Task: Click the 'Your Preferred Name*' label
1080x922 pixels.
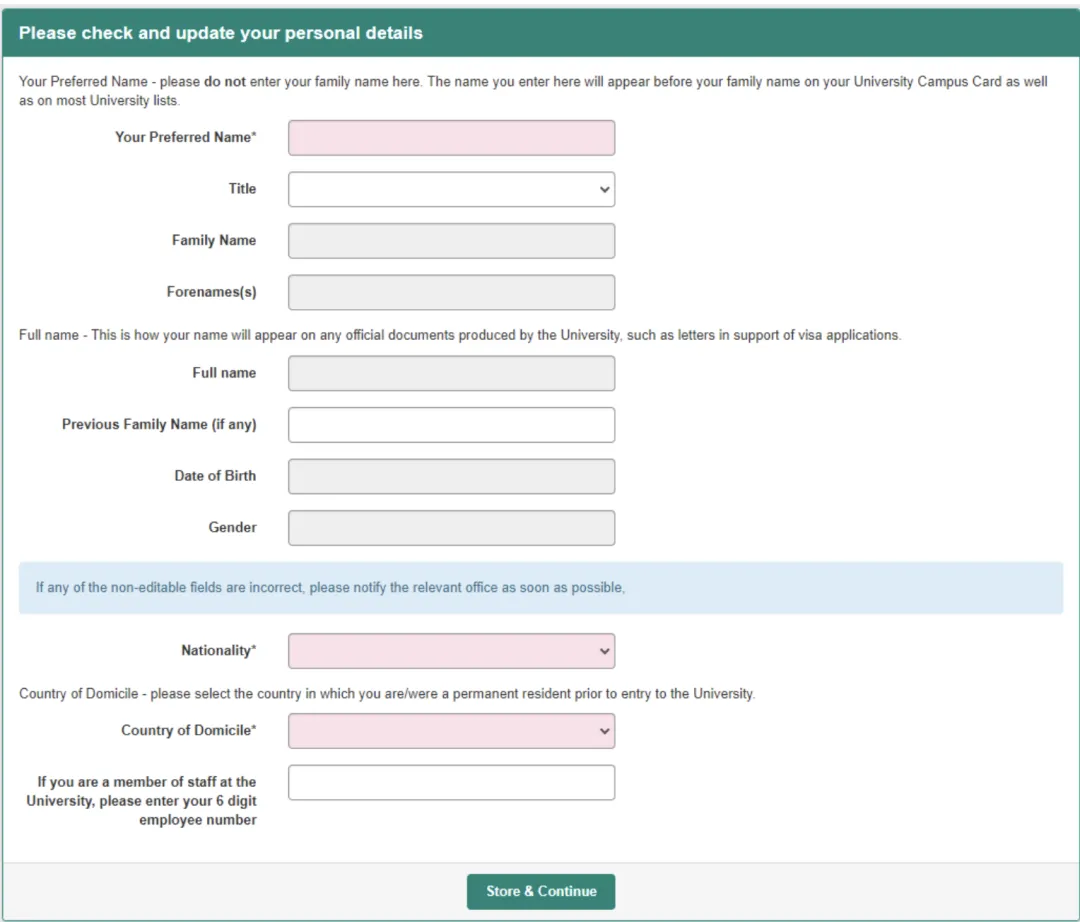Action: pyautogui.click(x=185, y=137)
